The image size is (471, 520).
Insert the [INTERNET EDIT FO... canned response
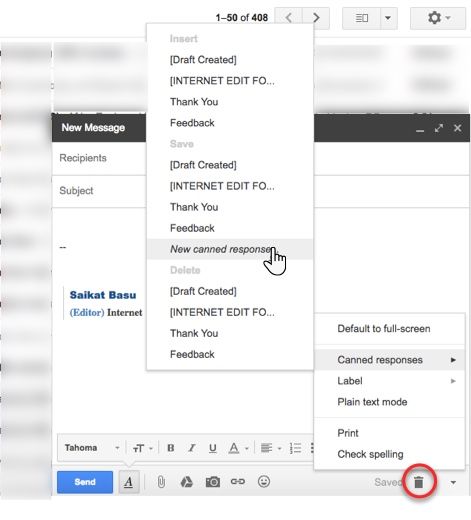230,81
